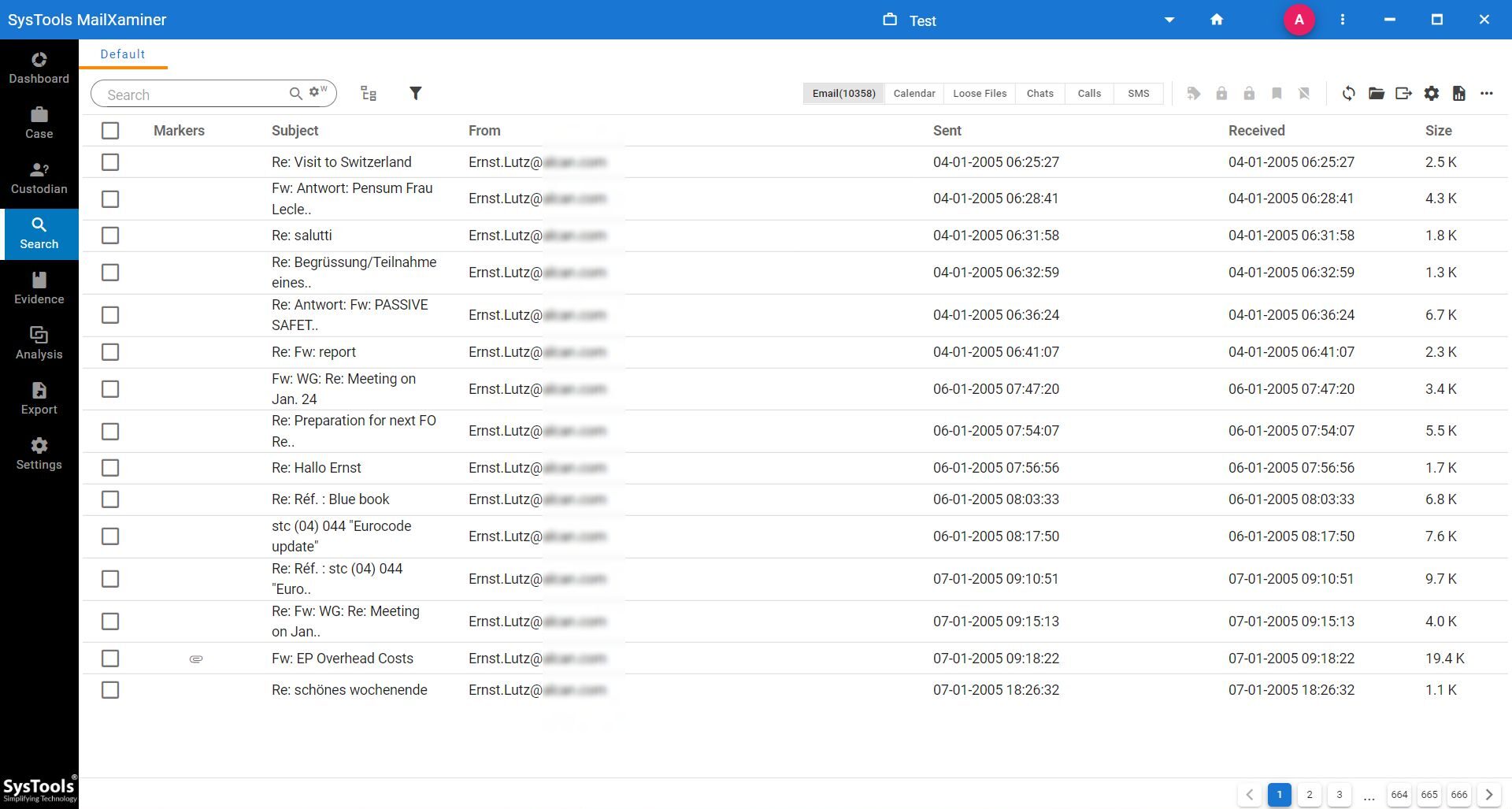Check the Re: salutti email row
1512x809 pixels.
[x=110, y=236]
